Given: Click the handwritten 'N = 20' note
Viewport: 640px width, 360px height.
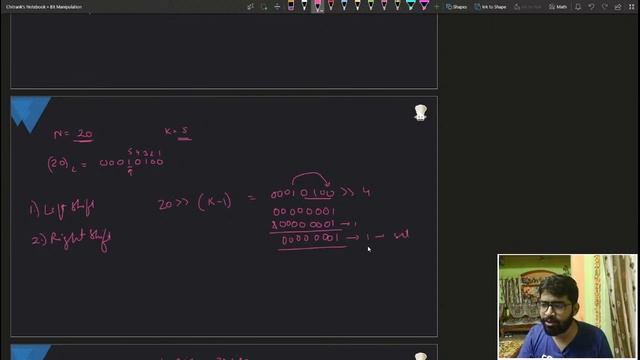Looking at the screenshot, I should click(73, 135).
